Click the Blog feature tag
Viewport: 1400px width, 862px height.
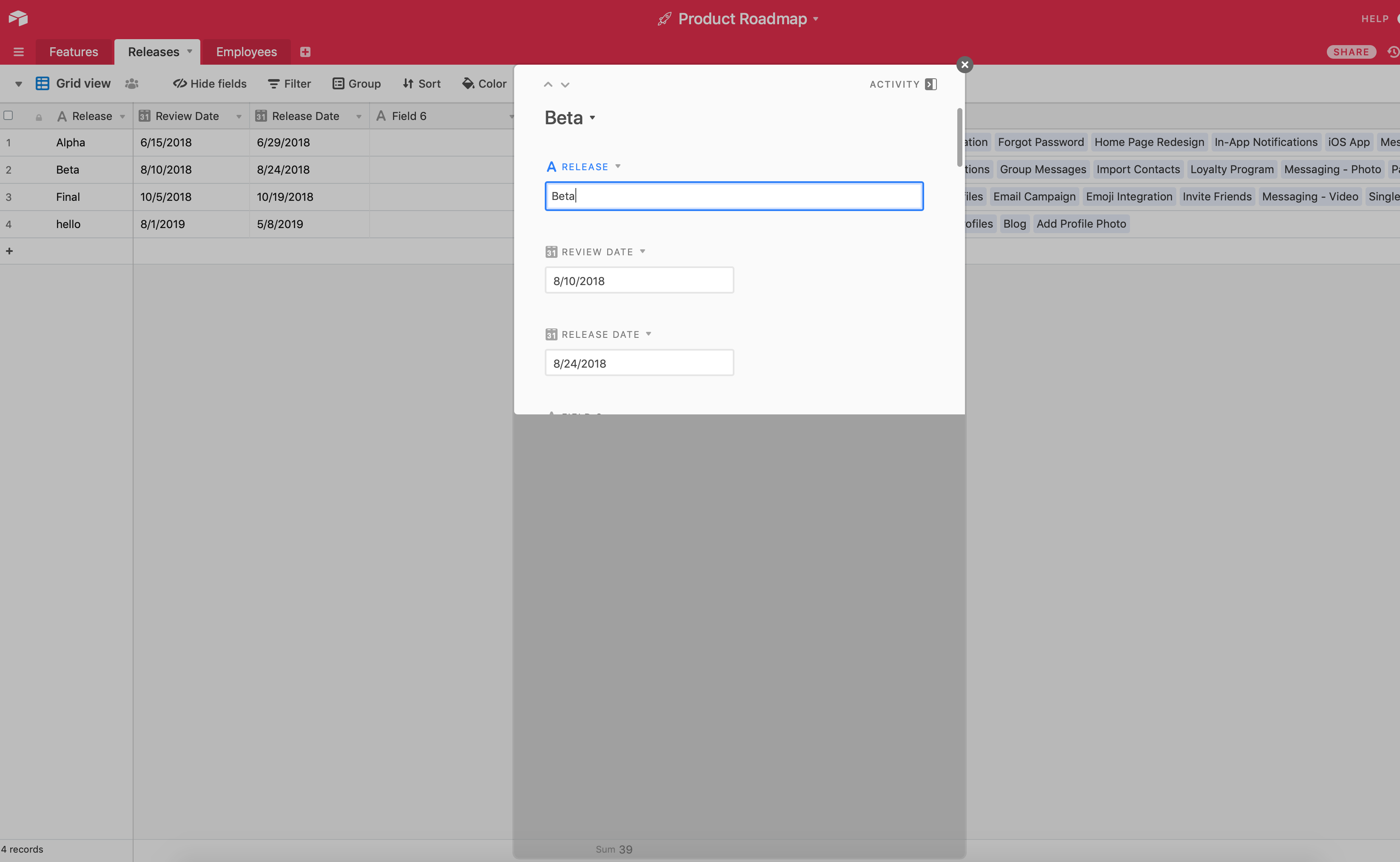click(1014, 224)
